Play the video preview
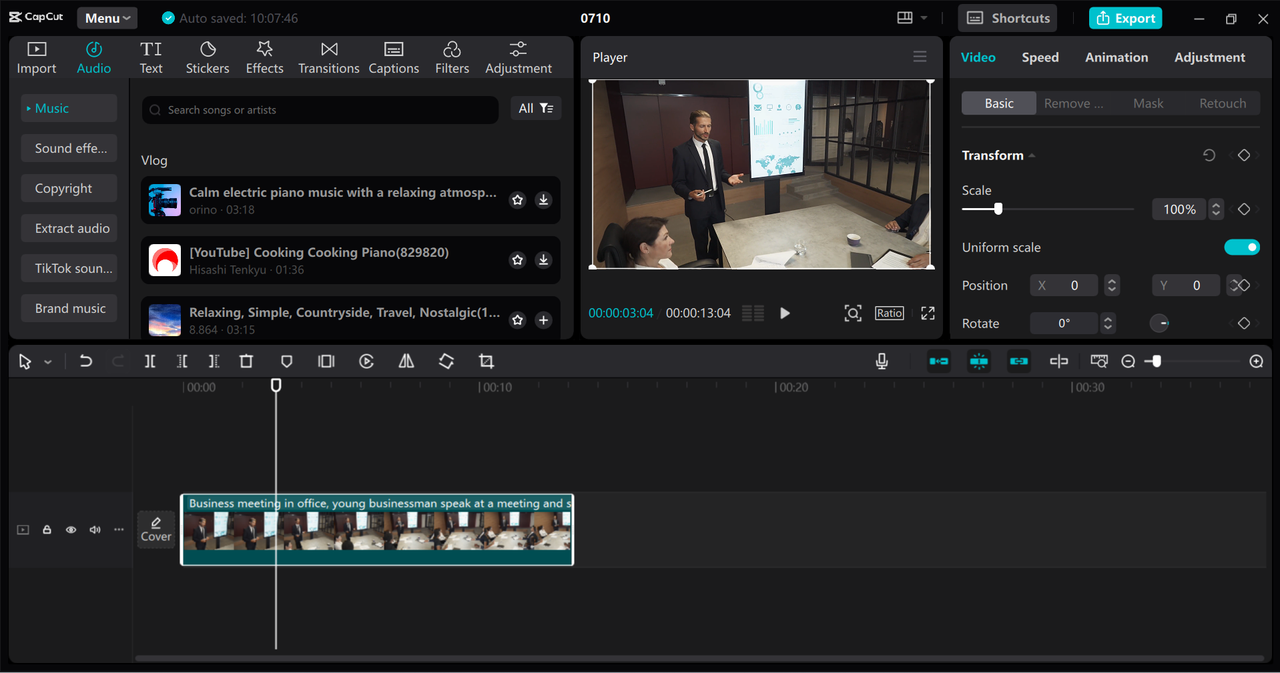The image size is (1280, 673). tap(785, 313)
